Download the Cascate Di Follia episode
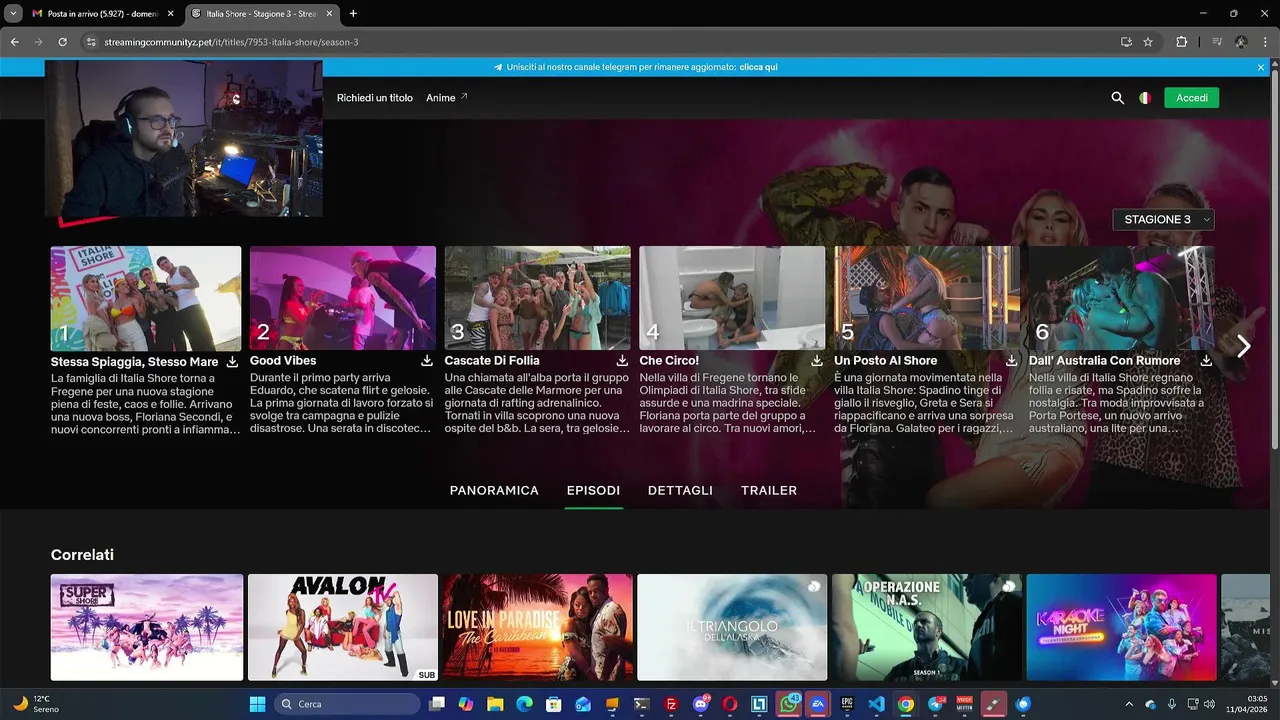Viewport: 1280px width, 720px height. [x=622, y=361]
